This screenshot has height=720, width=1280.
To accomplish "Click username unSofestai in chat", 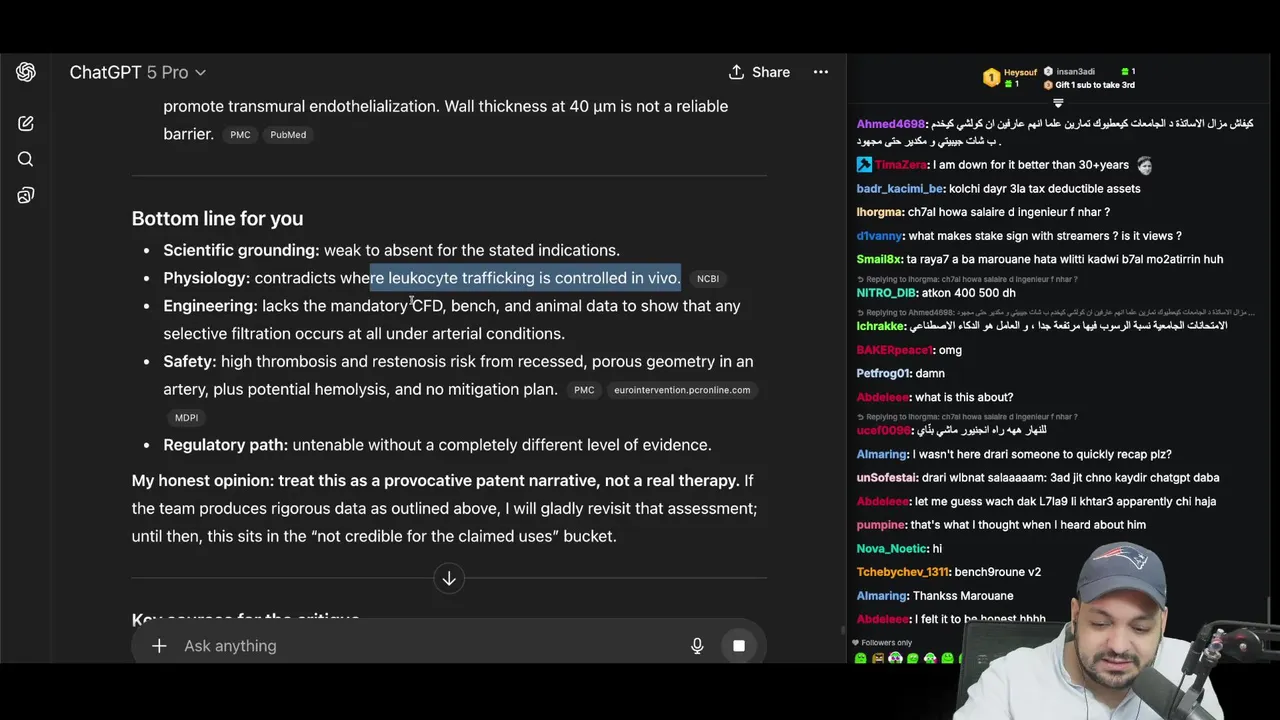I will pyautogui.click(x=887, y=477).
